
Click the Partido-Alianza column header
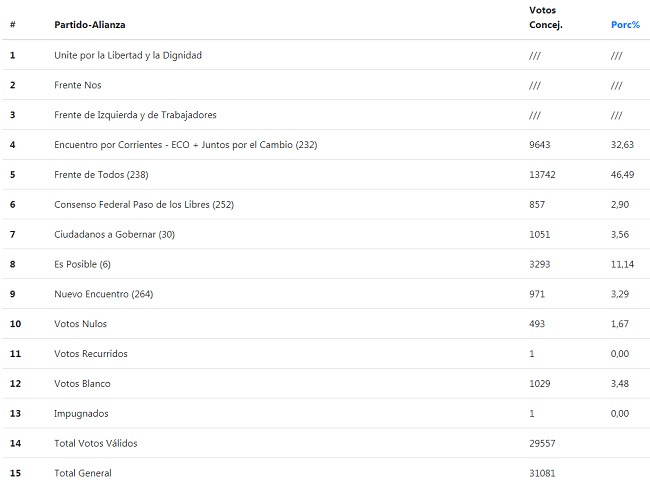[90, 25]
